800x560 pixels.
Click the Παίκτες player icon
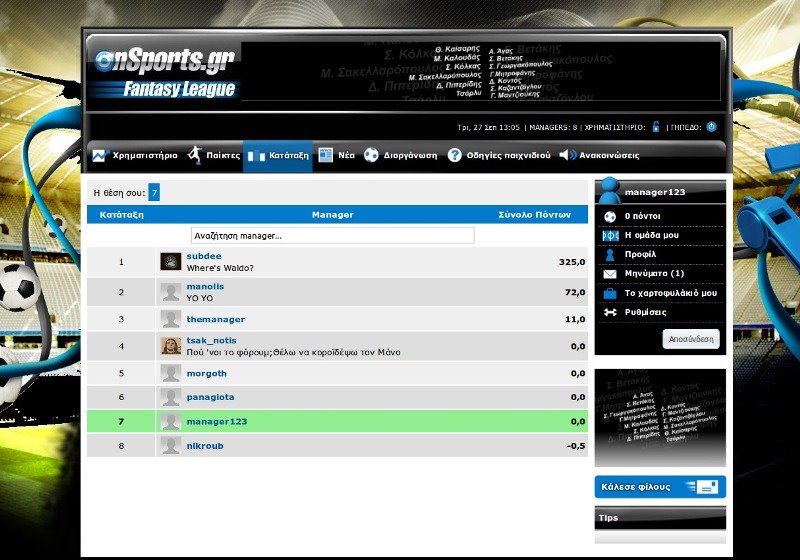tap(194, 156)
